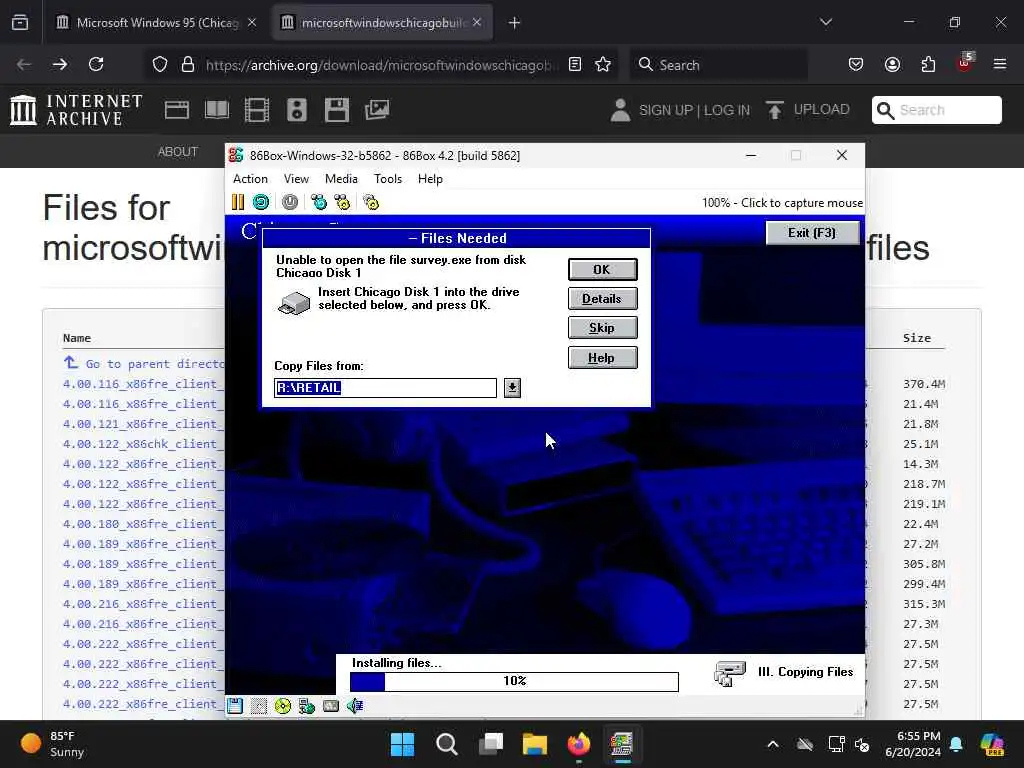The image size is (1024, 768).
Task: Open Pocket save icon in Firefox toolbar
Action: tap(856, 64)
